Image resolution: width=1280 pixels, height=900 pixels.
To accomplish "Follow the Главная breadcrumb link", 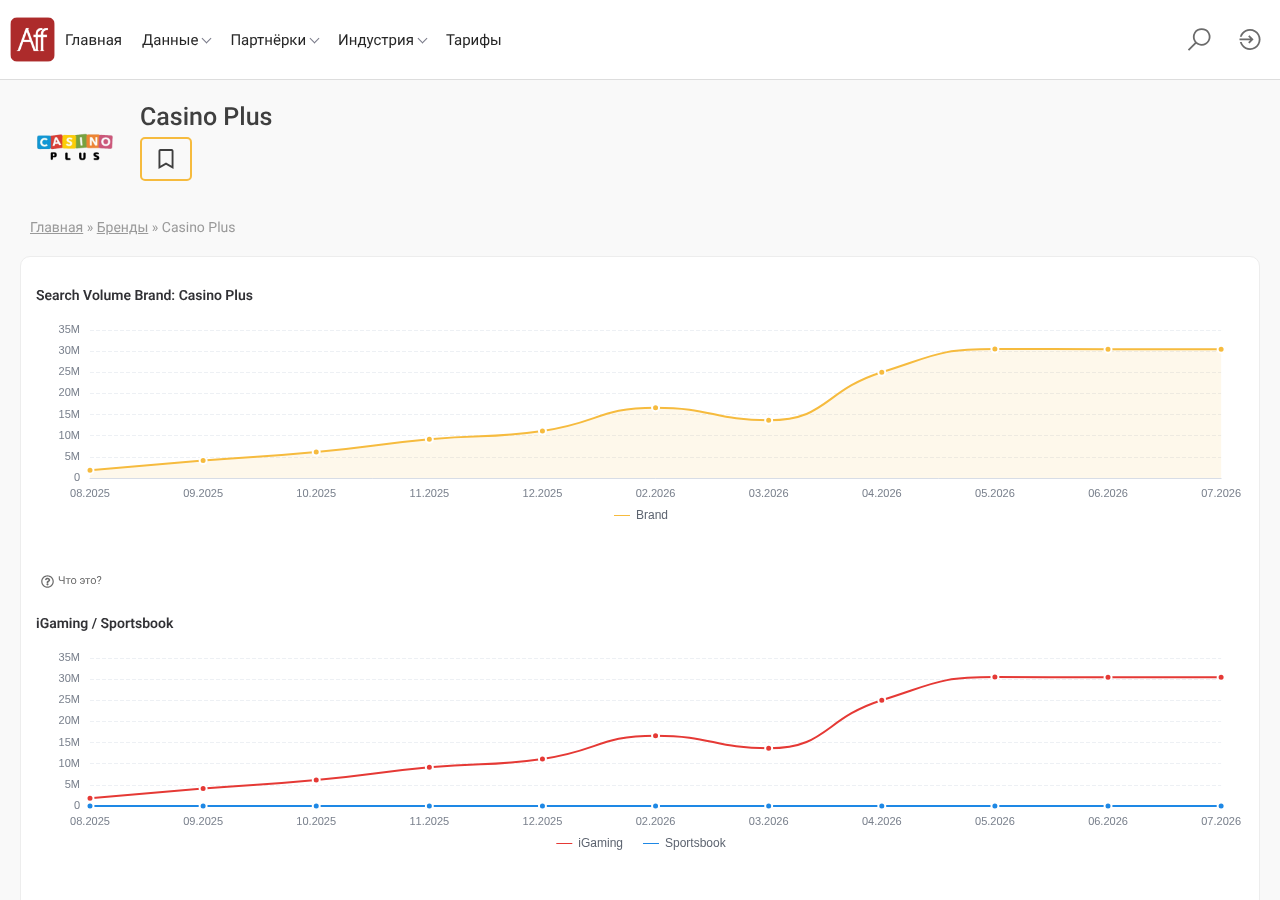I will tap(56, 227).
